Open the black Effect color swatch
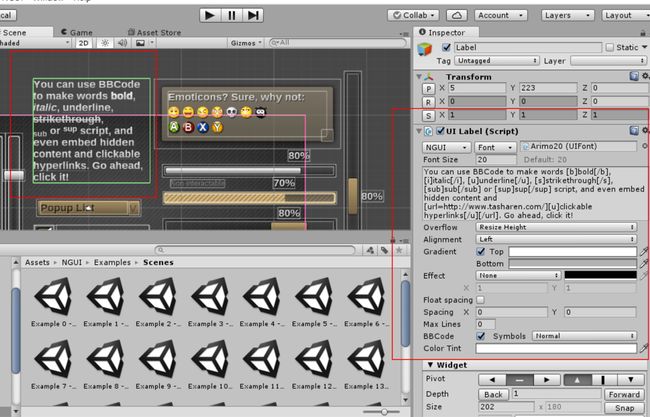 pyautogui.click(x=600, y=275)
